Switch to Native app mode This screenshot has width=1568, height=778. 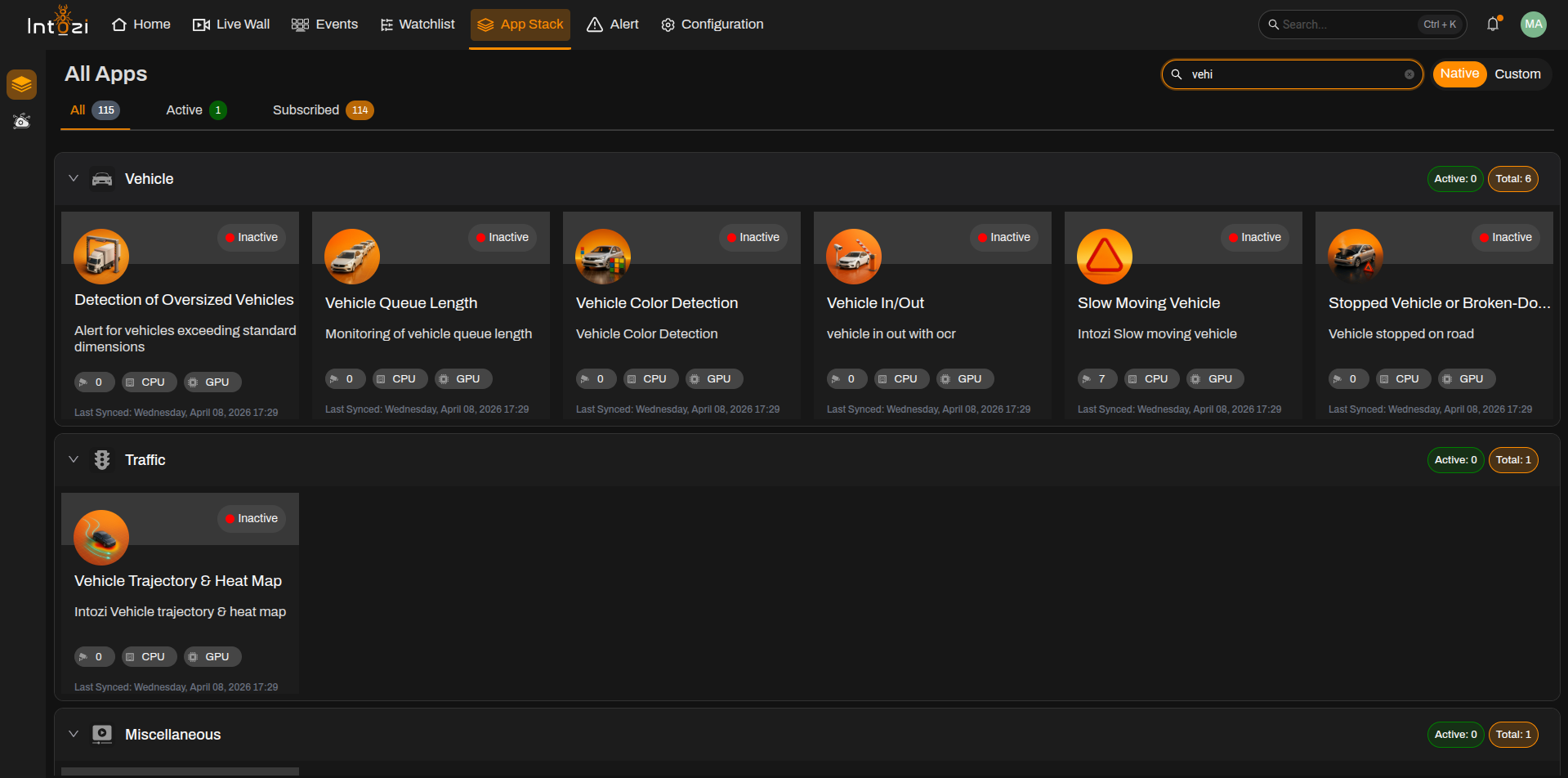1459,74
